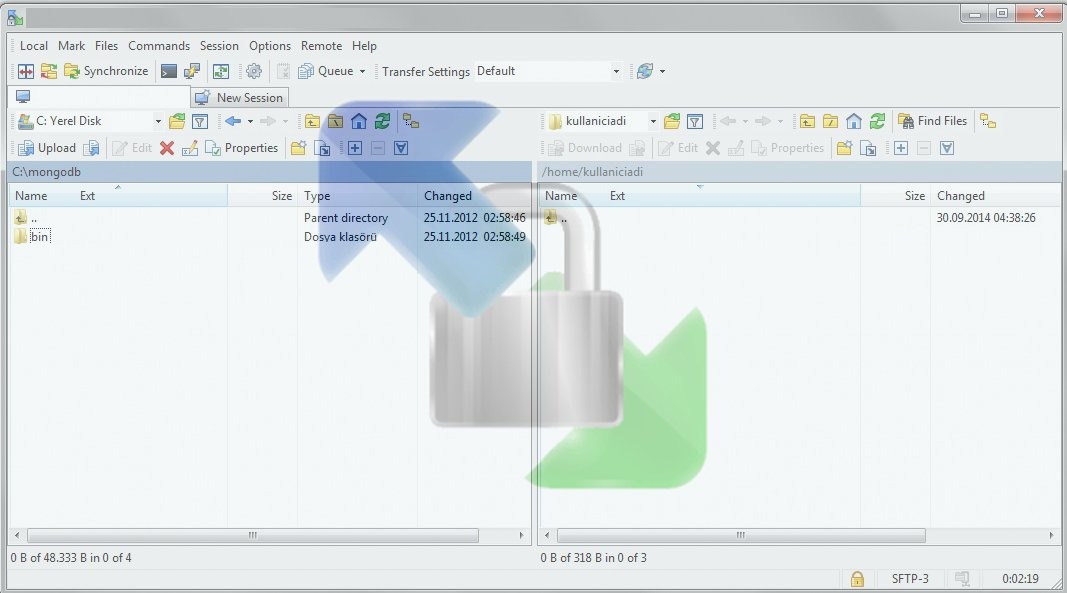The image size is (1067, 593).
Task: Click the /home/kullaniciadi remote path bar
Action: 799,172
